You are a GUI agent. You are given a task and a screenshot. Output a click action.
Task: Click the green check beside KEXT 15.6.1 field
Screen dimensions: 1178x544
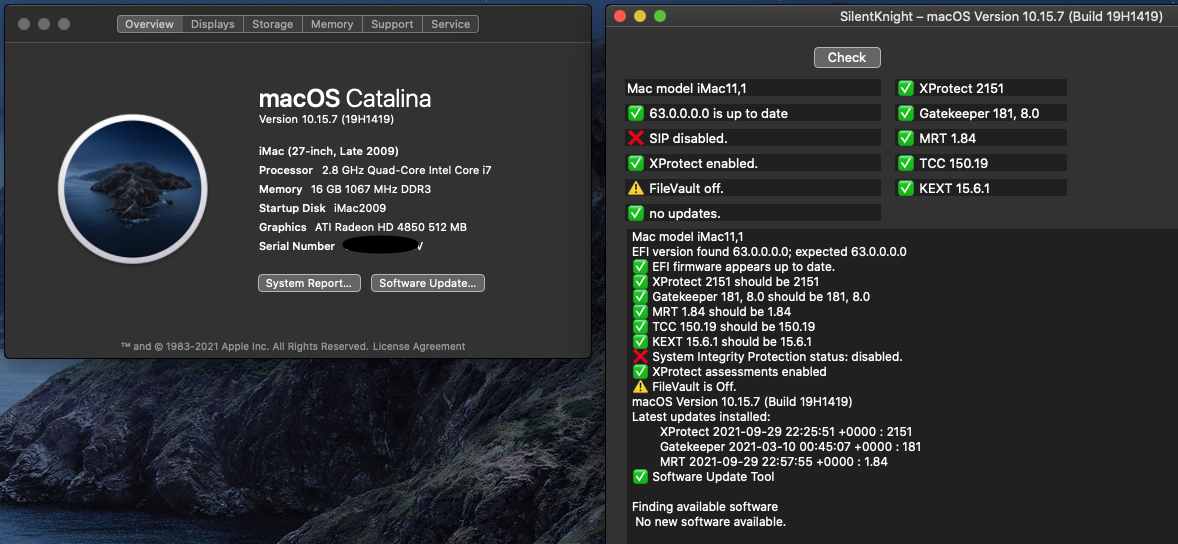coord(905,188)
